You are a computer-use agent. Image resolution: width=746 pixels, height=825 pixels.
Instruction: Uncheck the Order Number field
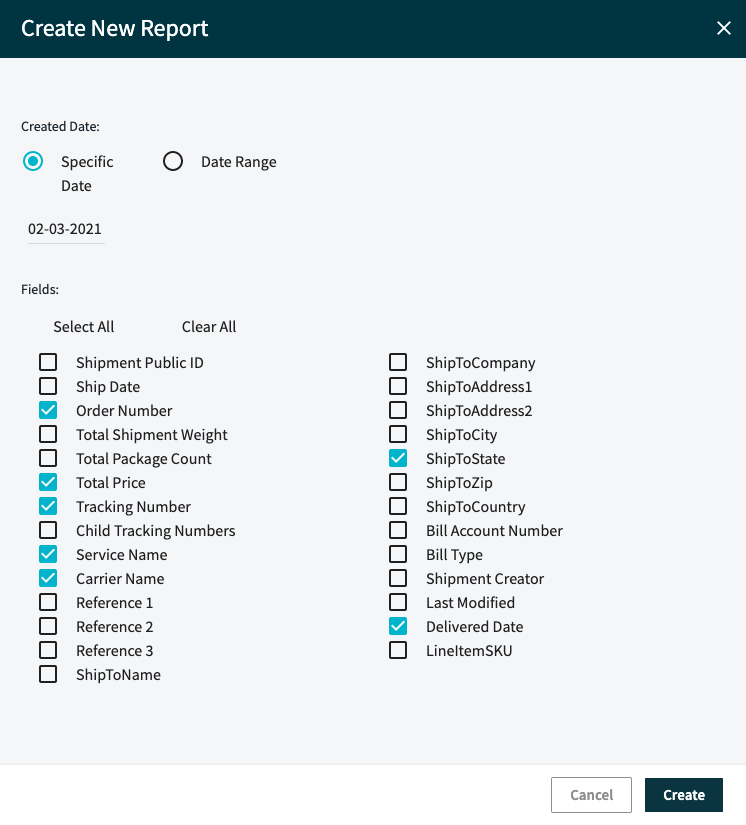(x=47, y=410)
